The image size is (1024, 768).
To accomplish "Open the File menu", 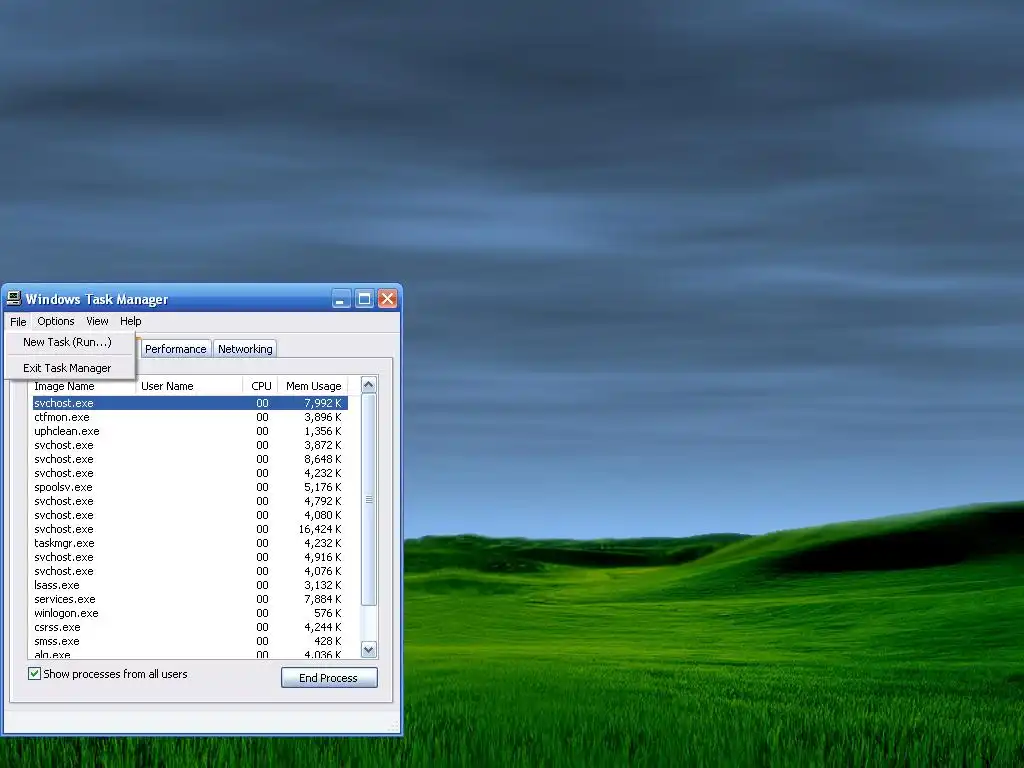I will click(18, 321).
